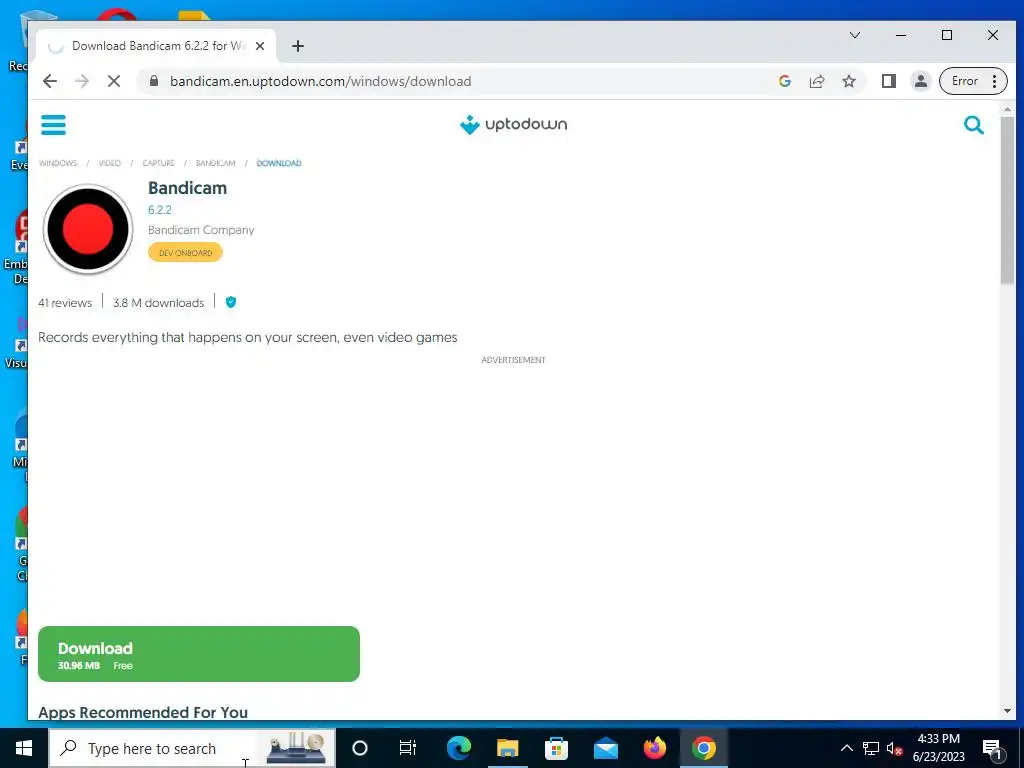Click the verified shield badge icon
The image size is (1024, 768).
tap(231, 302)
